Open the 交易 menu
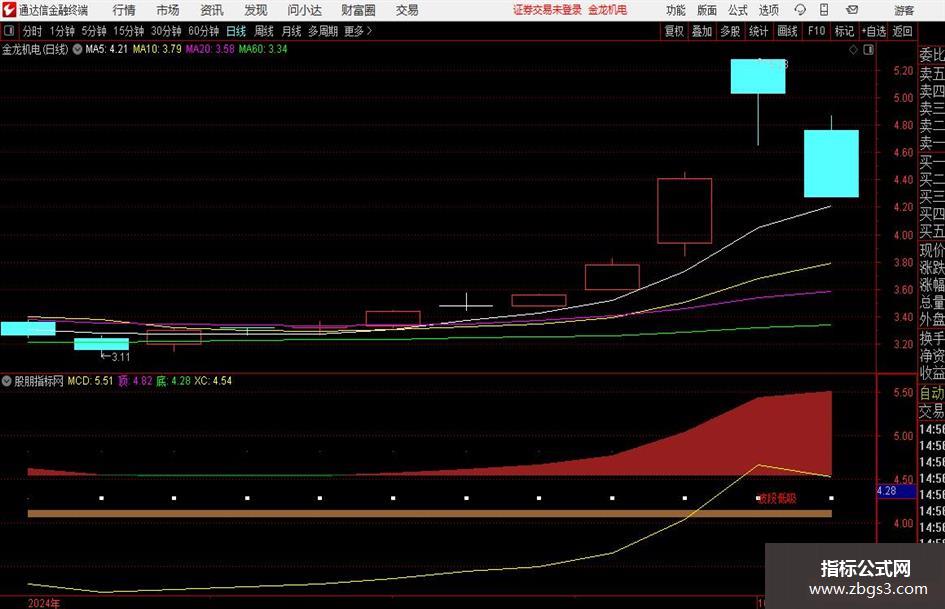The height and width of the screenshot is (609, 945). pos(407,10)
